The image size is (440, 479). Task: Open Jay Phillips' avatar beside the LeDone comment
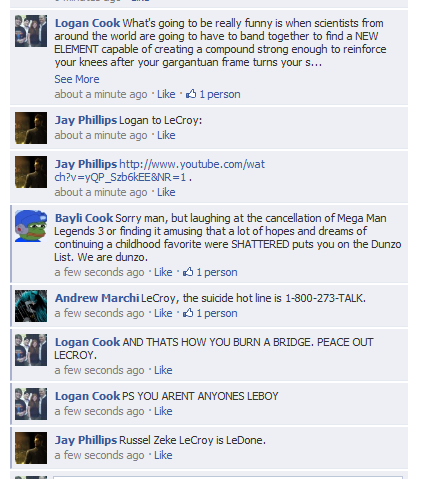tap(31, 448)
